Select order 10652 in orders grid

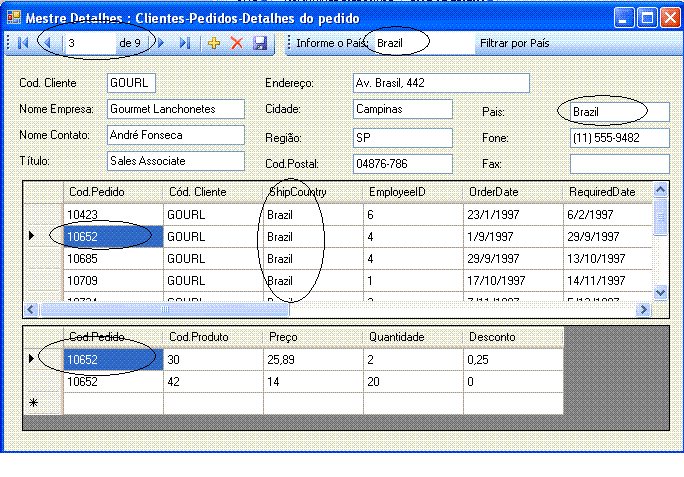[x=113, y=237]
